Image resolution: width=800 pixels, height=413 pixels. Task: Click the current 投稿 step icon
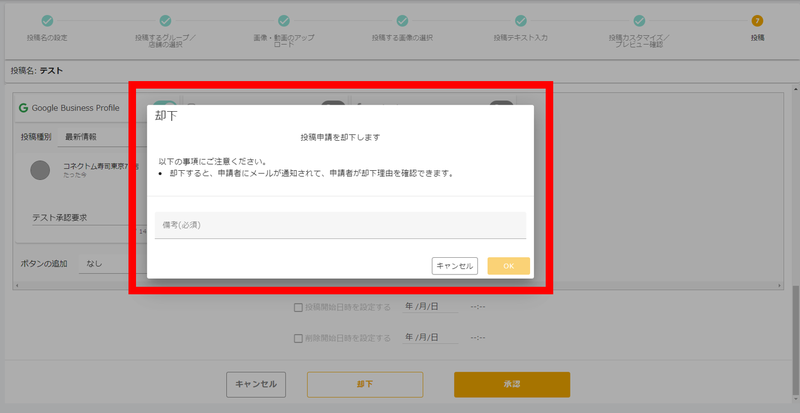(x=756, y=20)
